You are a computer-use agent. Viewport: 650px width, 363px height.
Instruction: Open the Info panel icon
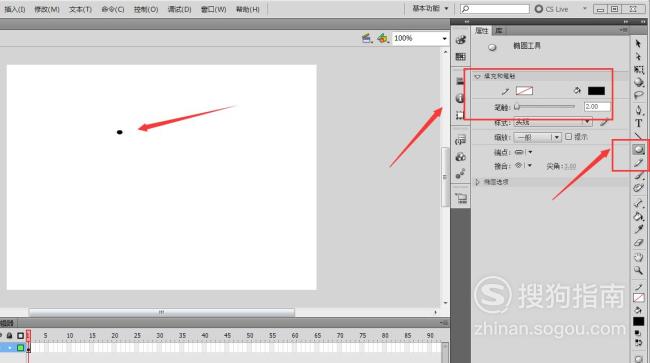tap(460, 98)
